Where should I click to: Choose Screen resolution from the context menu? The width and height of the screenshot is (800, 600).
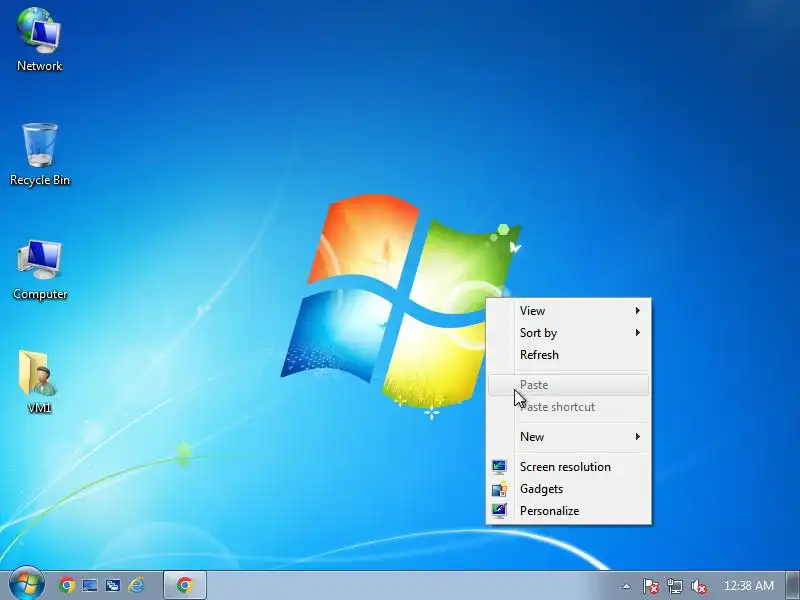[x=568, y=467]
